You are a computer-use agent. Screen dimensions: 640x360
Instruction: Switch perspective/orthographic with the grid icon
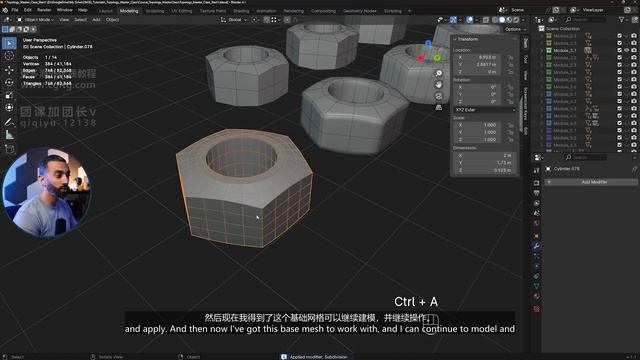click(439, 107)
